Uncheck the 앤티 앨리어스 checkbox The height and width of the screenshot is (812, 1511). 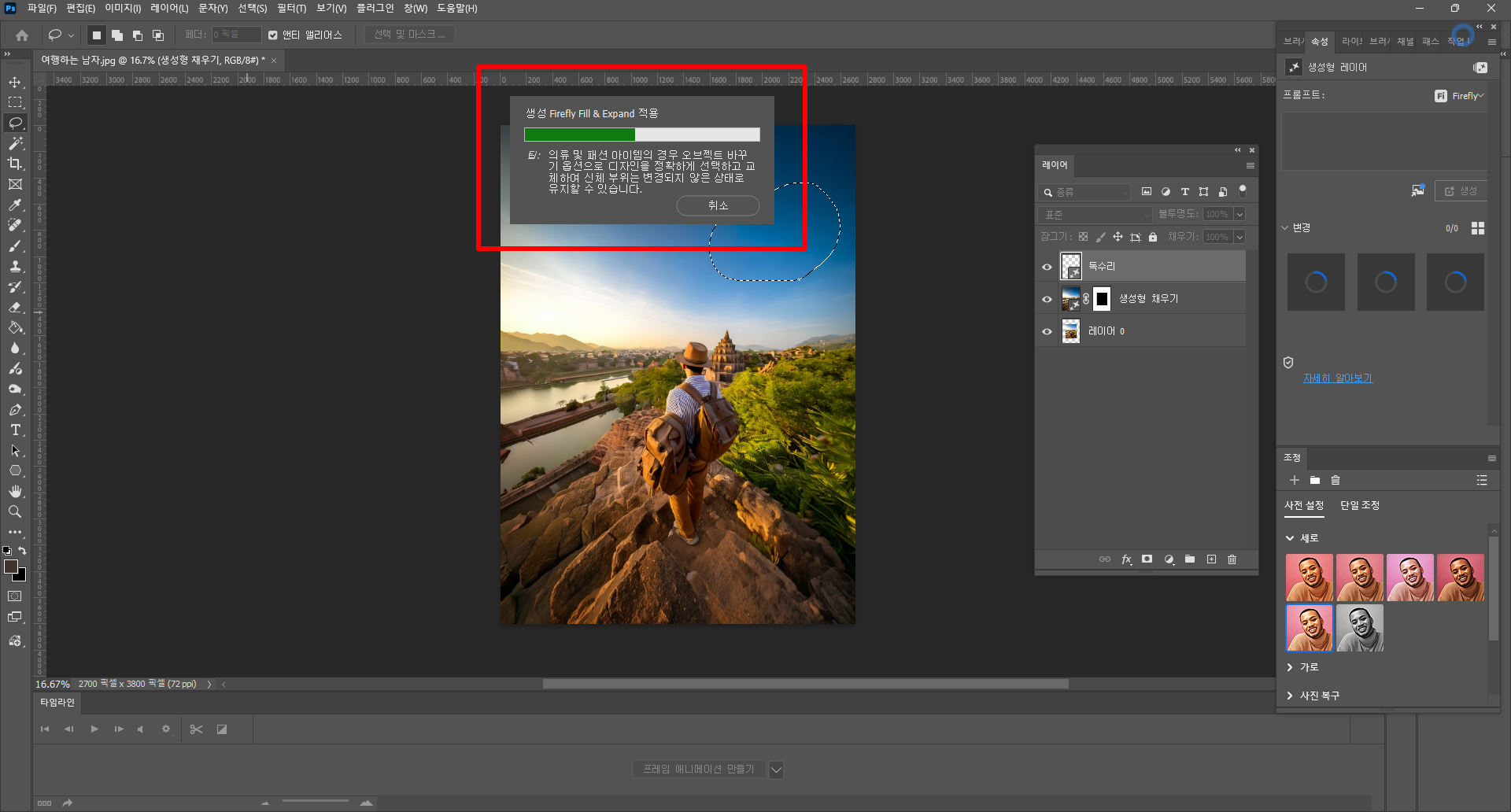(x=273, y=35)
